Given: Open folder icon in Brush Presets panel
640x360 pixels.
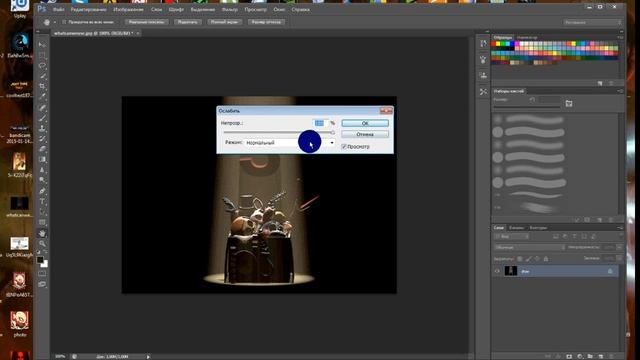Looking at the screenshot, I should [x=569, y=104].
